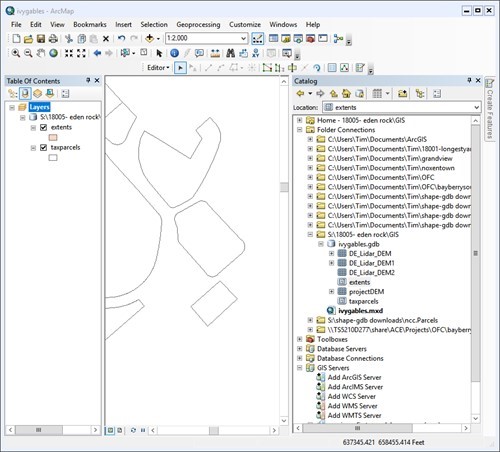Click the Full Extent globe icon
The width and height of the screenshot is (500, 452).
[53, 53]
